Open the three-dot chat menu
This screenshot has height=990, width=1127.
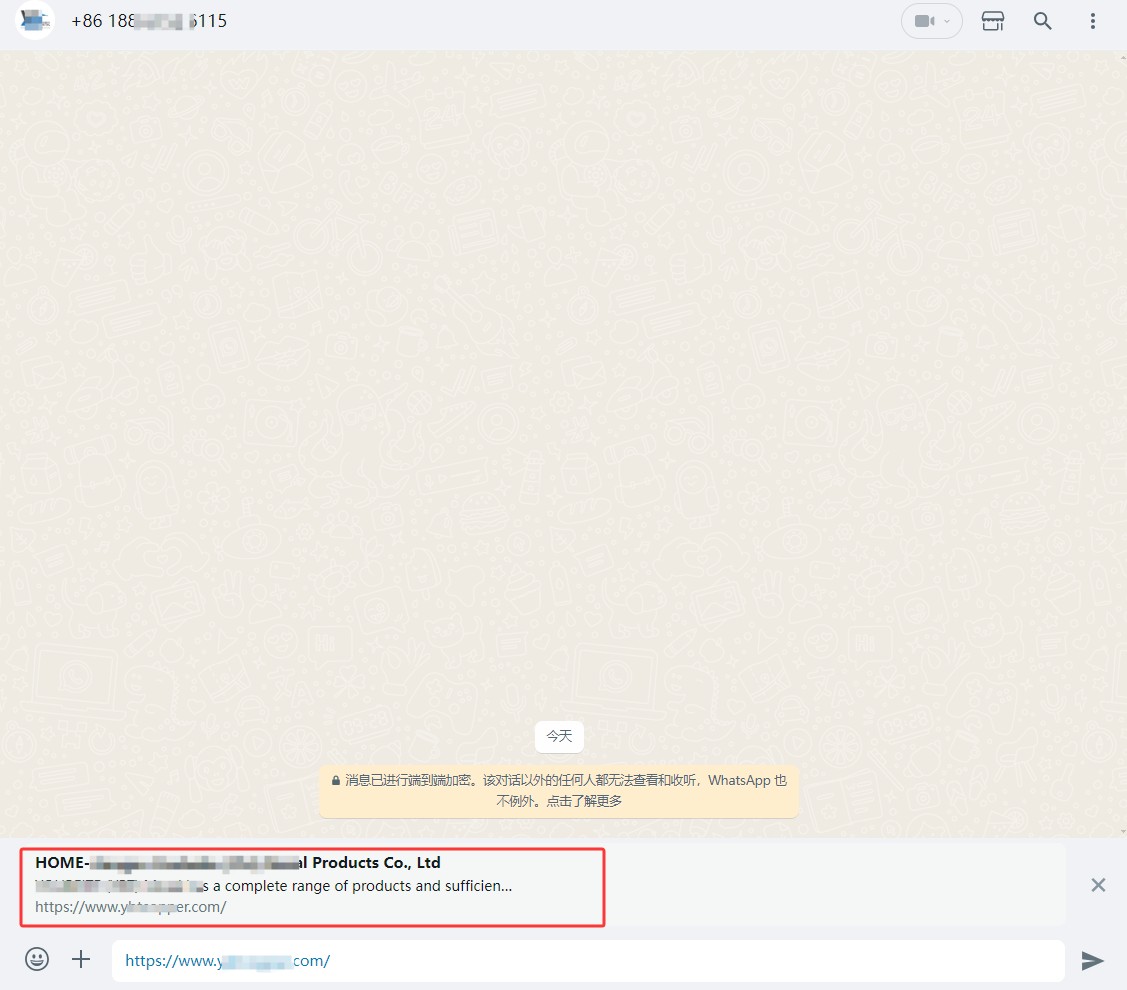click(1093, 21)
